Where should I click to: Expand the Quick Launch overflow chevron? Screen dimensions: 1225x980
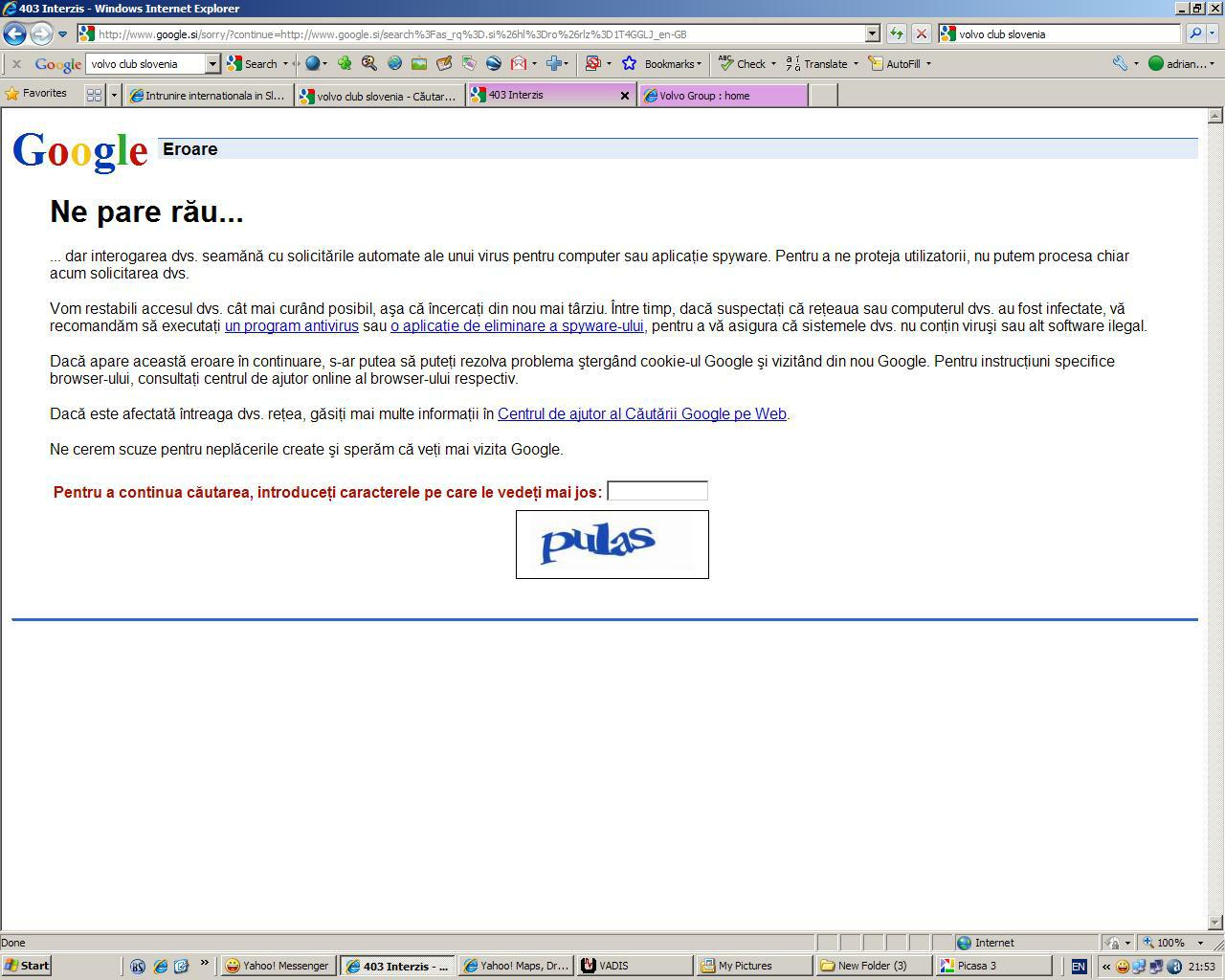pos(204,964)
